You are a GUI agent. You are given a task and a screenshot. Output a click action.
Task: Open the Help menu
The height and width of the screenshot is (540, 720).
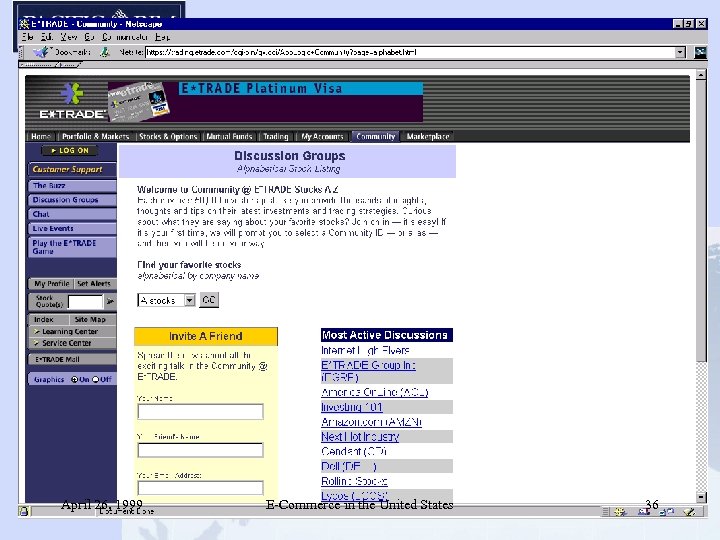point(162,37)
